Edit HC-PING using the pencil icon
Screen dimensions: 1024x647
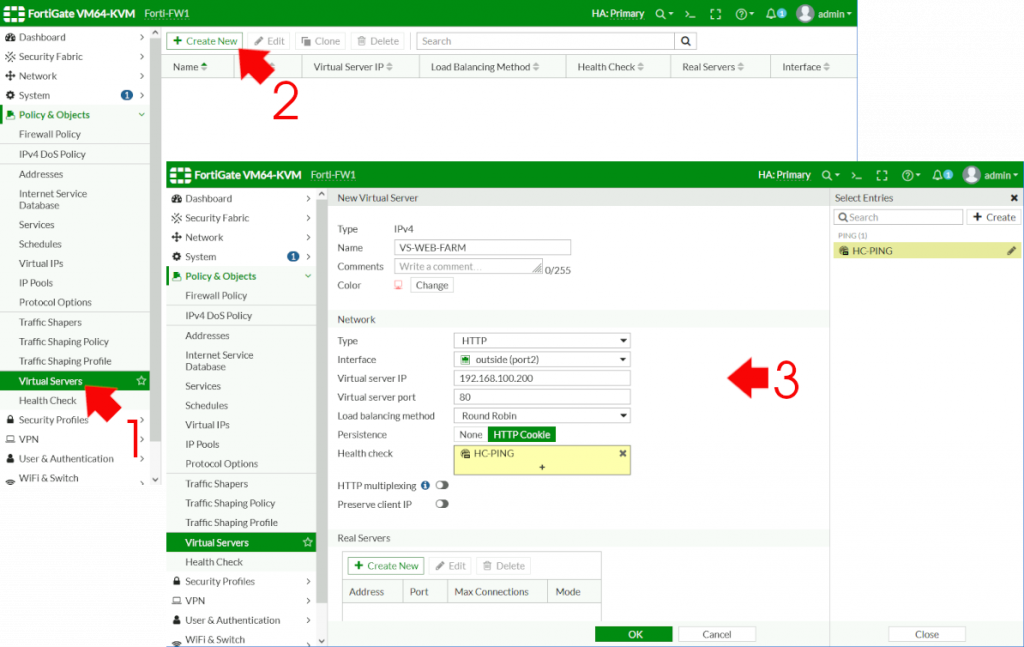(x=1012, y=250)
